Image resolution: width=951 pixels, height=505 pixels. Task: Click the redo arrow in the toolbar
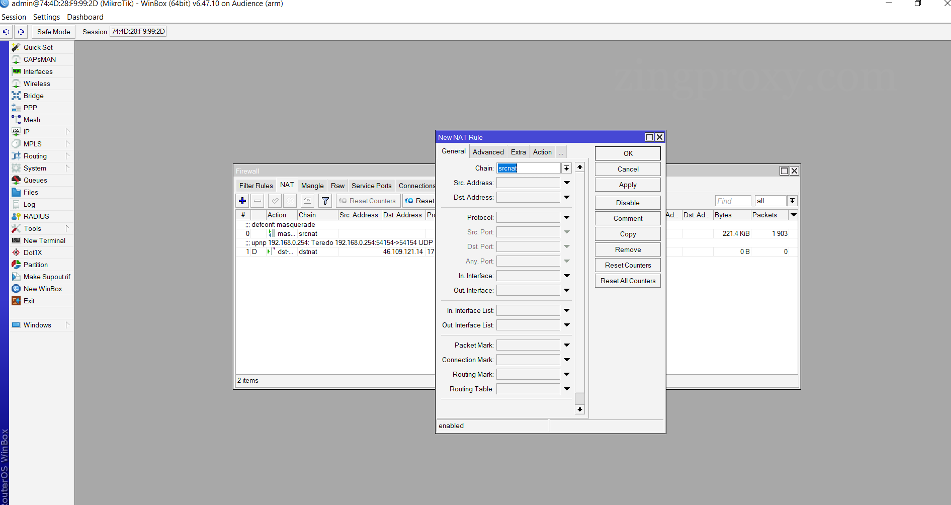21,32
